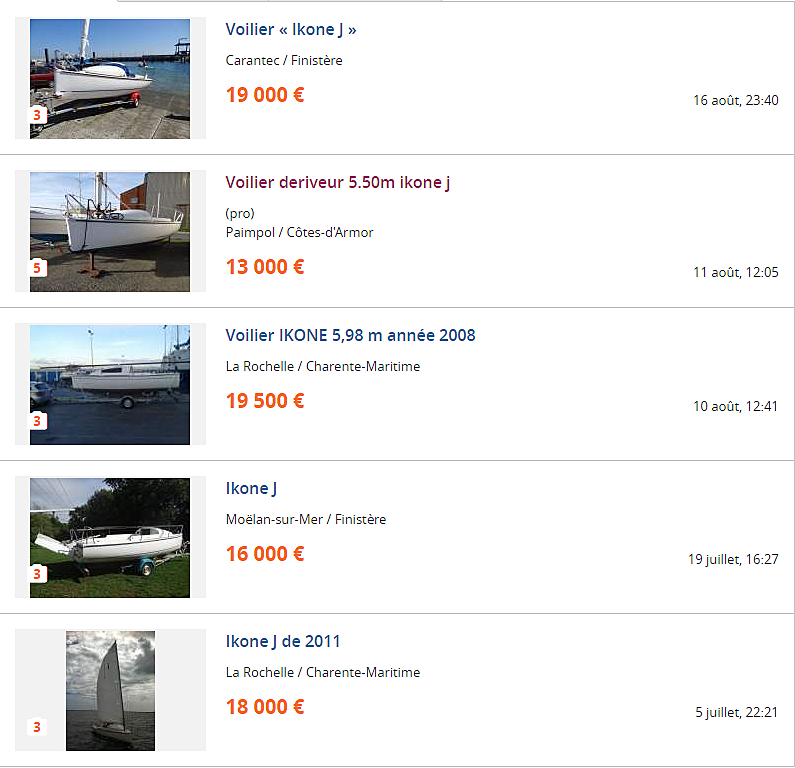The width and height of the screenshot is (795, 768).
Task: Click the 18 000 € price
Action: 265,707
